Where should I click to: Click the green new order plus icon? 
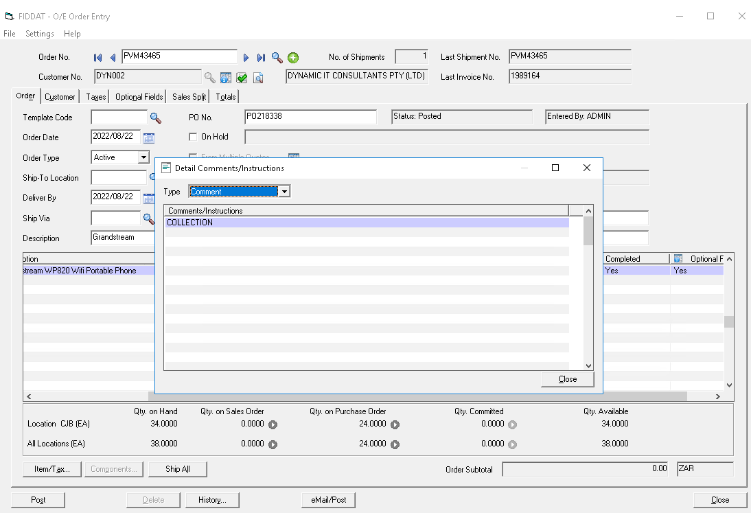coord(293,58)
